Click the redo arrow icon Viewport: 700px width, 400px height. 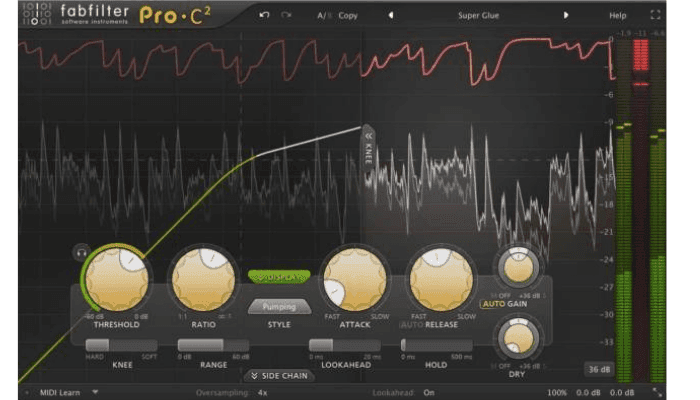point(286,15)
